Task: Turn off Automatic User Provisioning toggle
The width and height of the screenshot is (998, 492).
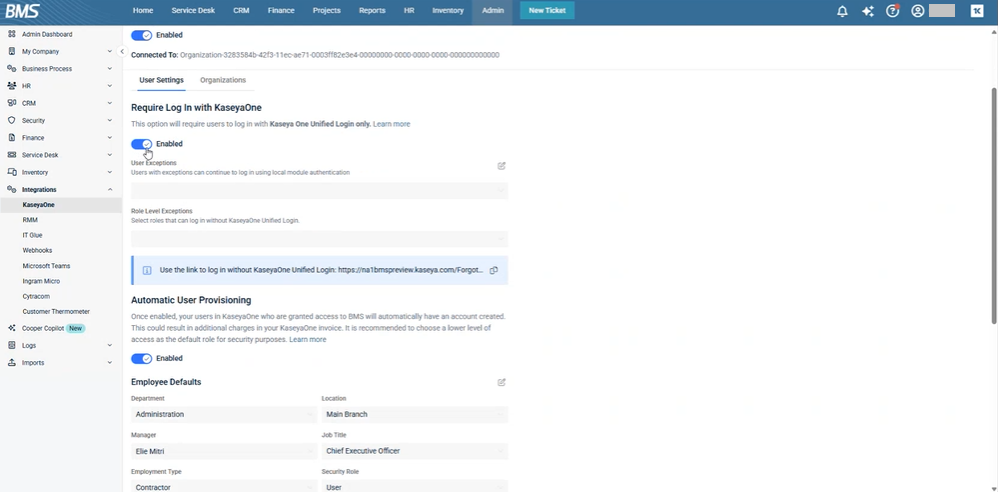Action: pos(142,358)
